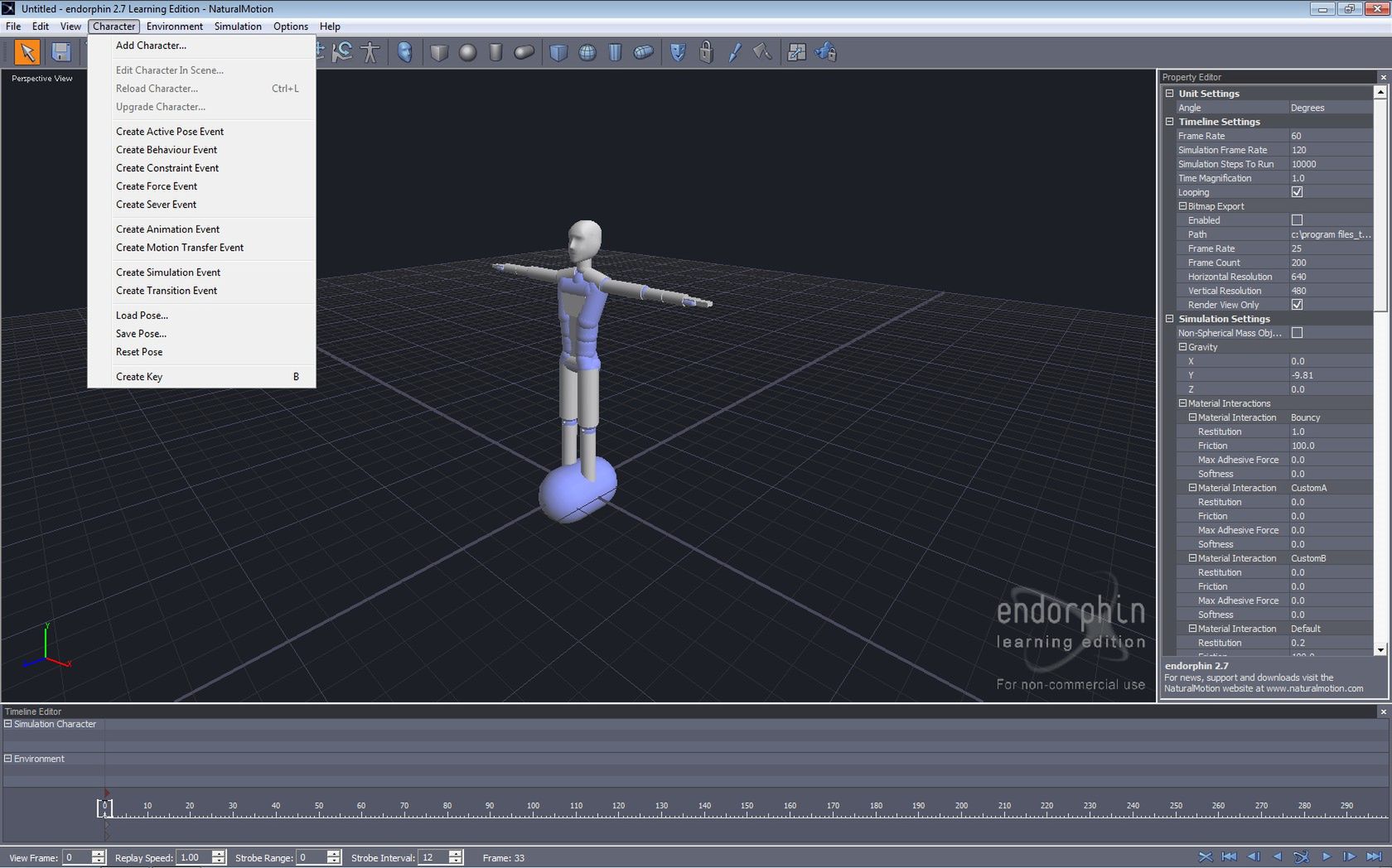Open the Simulation menu

click(238, 27)
